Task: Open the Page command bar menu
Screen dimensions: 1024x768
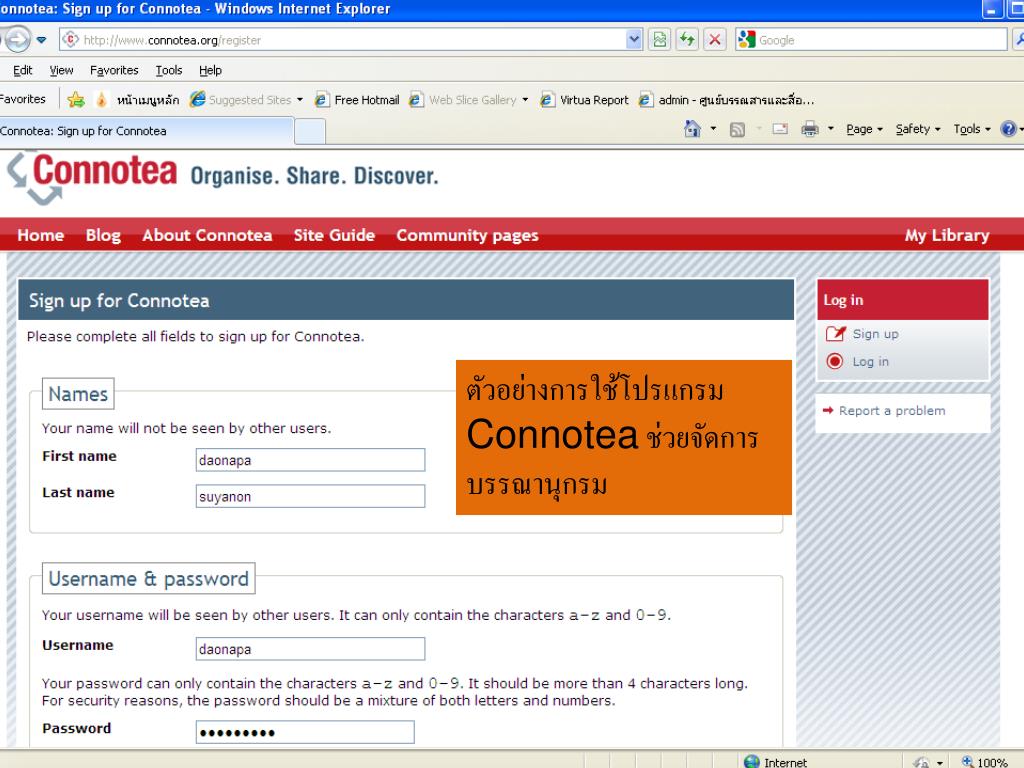Action: click(864, 129)
